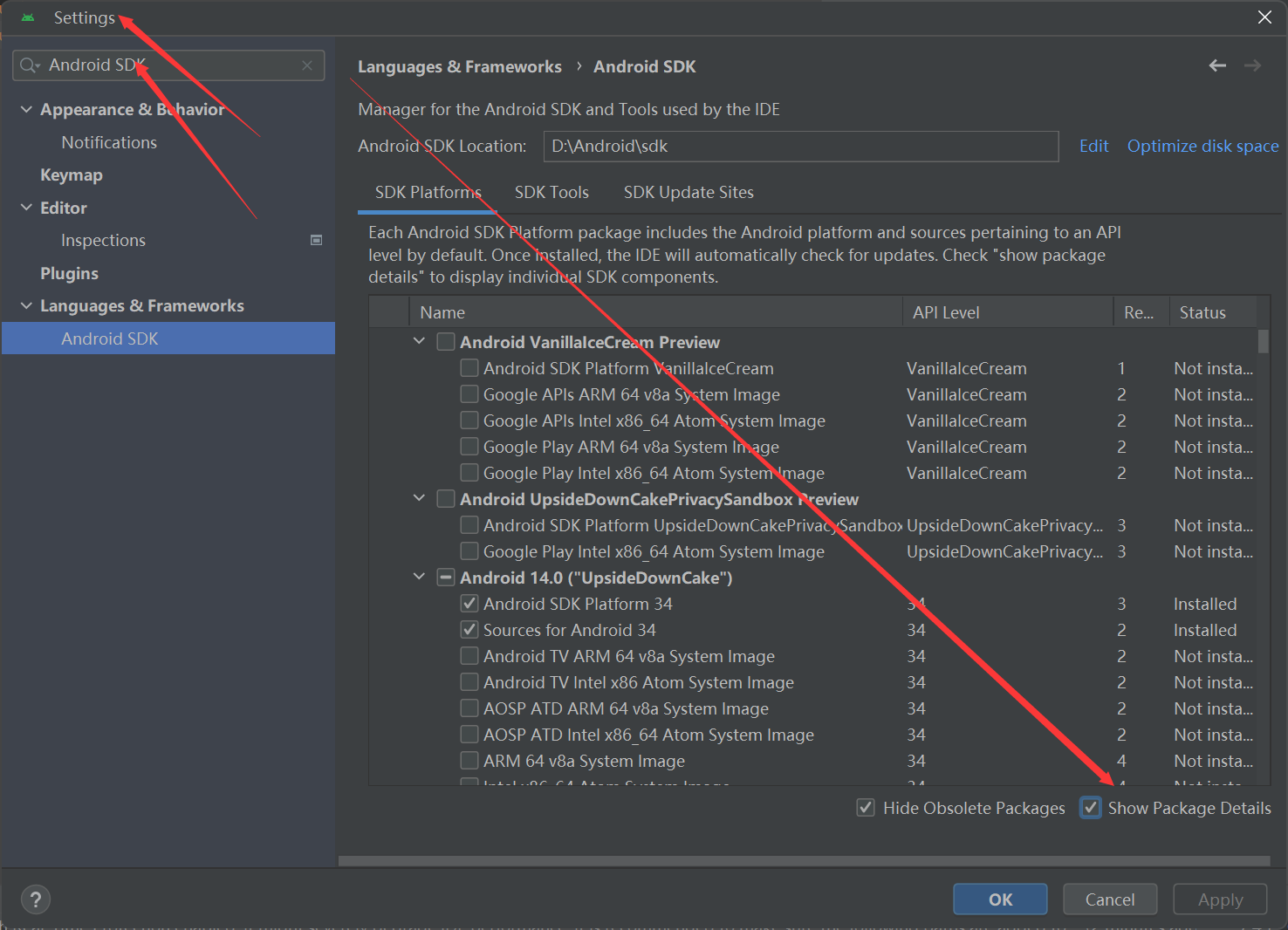Select Android SDK in sidebar
The width and height of the screenshot is (1288, 930).
(x=168, y=338)
